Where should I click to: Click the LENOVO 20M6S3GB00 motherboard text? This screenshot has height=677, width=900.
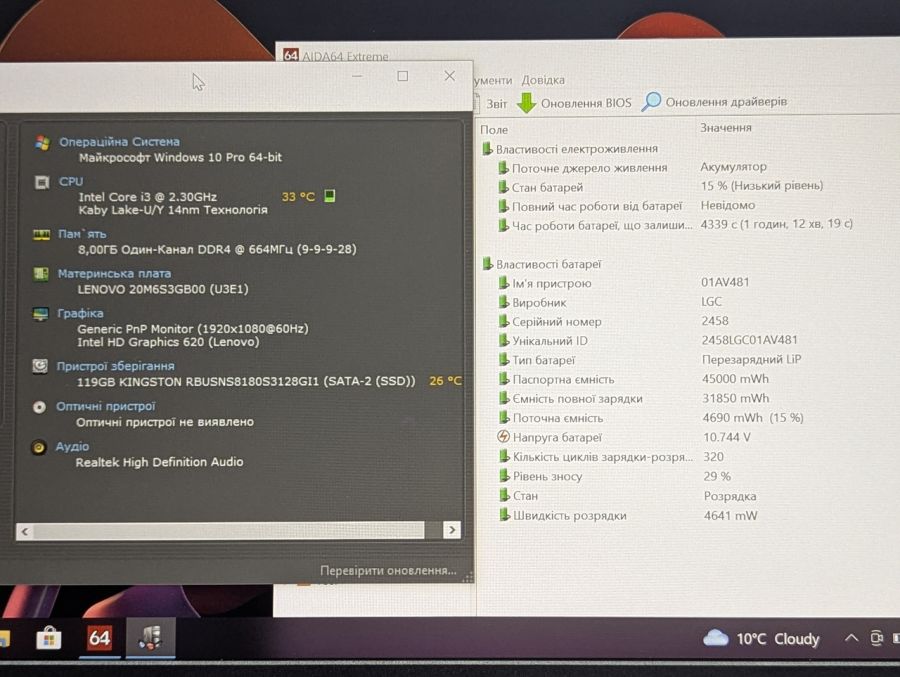pyautogui.click(x=163, y=289)
